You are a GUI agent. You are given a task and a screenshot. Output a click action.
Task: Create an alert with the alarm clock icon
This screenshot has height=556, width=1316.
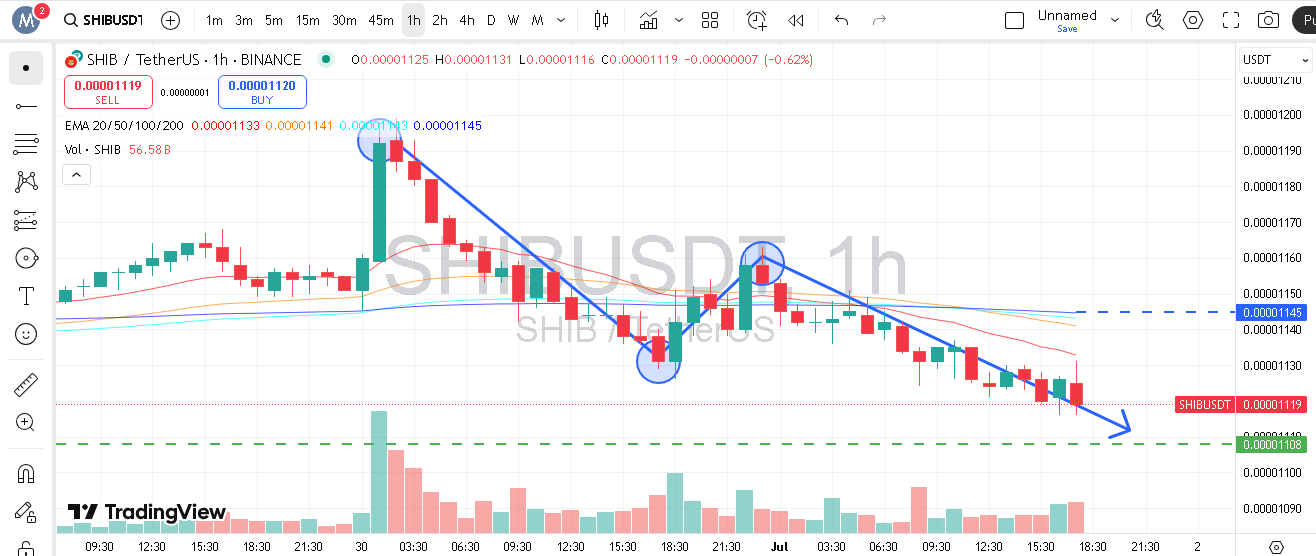[757, 20]
